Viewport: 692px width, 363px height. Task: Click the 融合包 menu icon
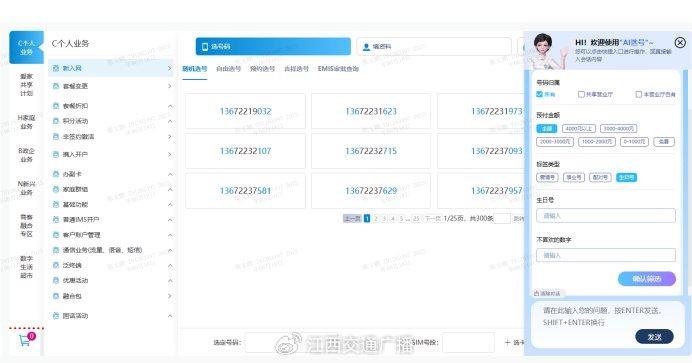pos(56,296)
